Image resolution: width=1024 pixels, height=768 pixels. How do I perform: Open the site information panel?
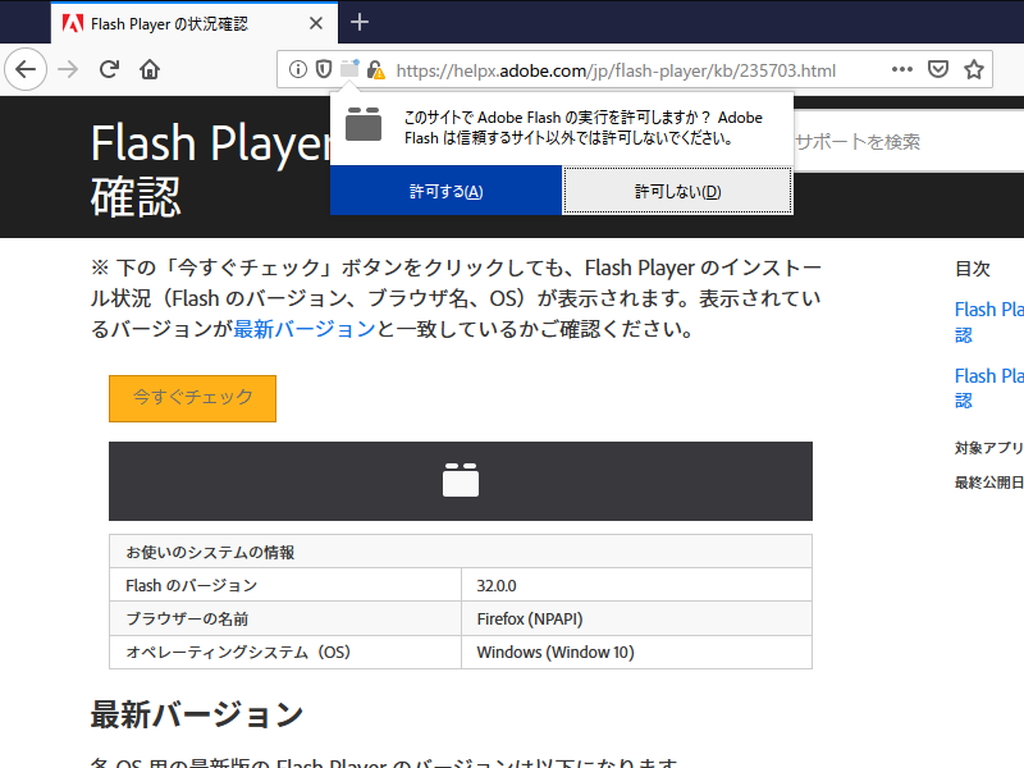pyautogui.click(x=298, y=70)
